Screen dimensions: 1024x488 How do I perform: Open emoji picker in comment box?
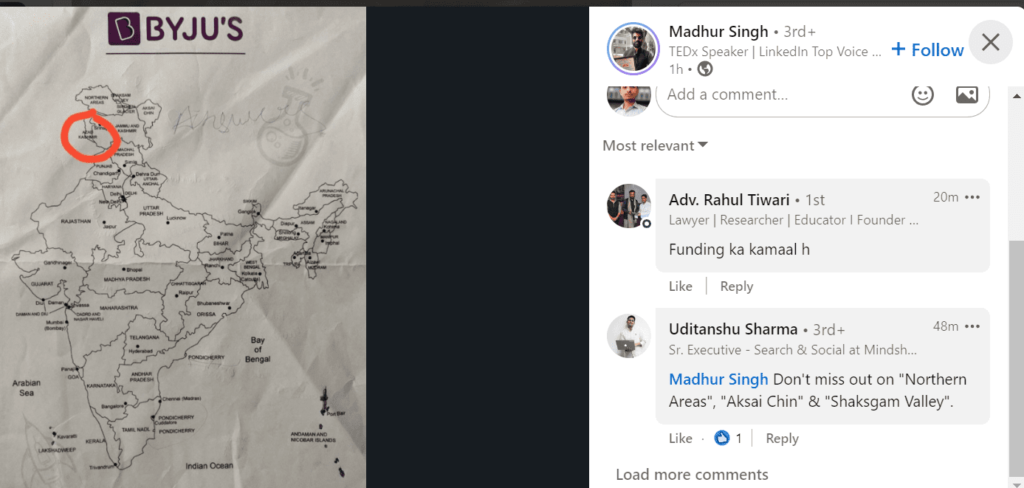tap(922, 95)
